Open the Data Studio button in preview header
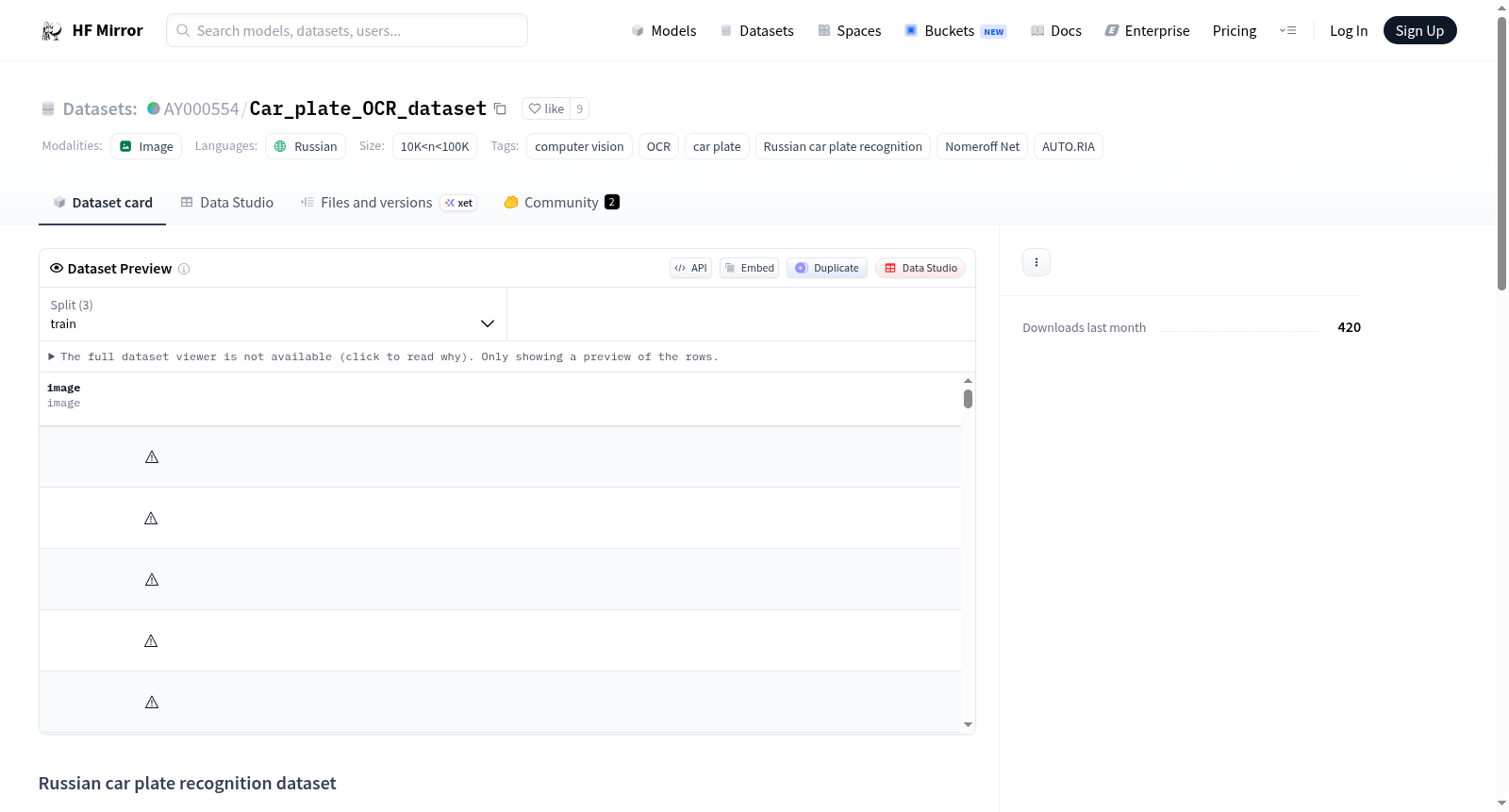The image size is (1509, 812). tap(920, 268)
